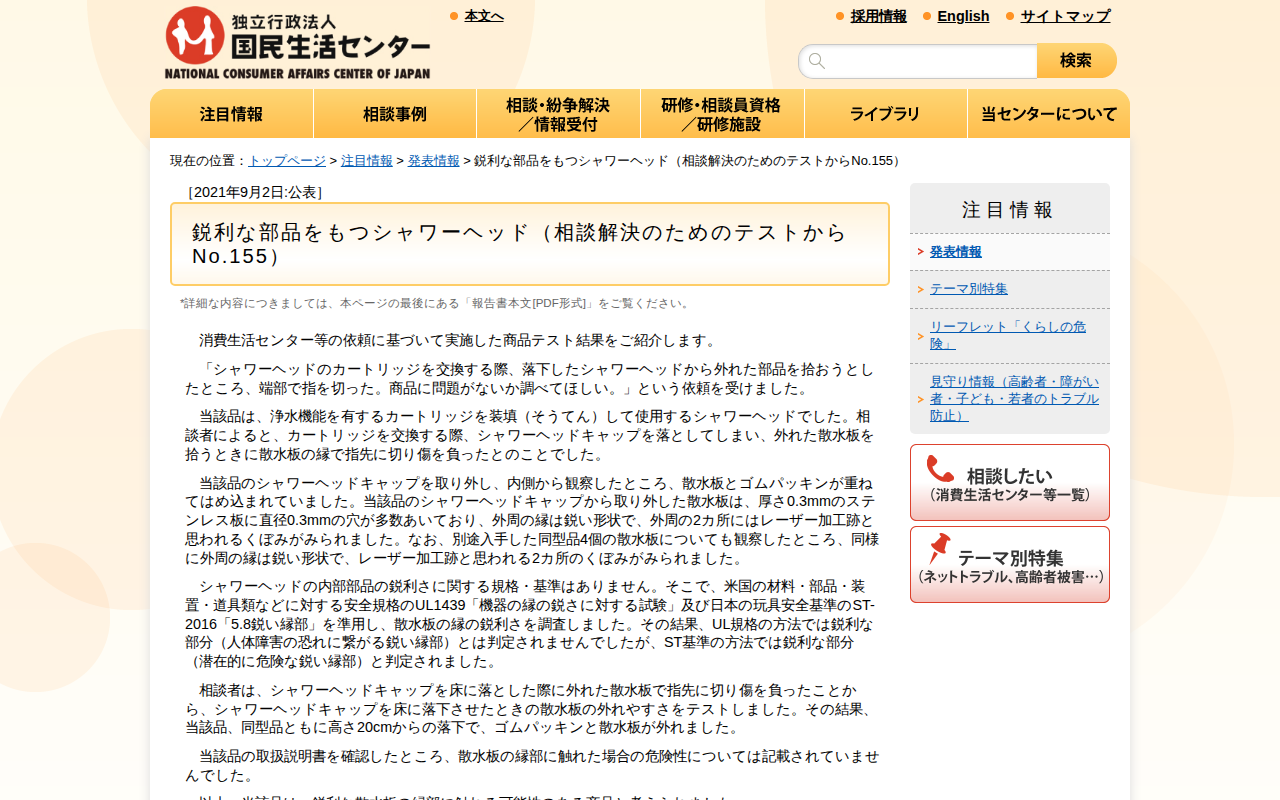Open the 採用情報 link
Image resolution: width=1280 pixels, height=800 pixels.
coord(879,16)
